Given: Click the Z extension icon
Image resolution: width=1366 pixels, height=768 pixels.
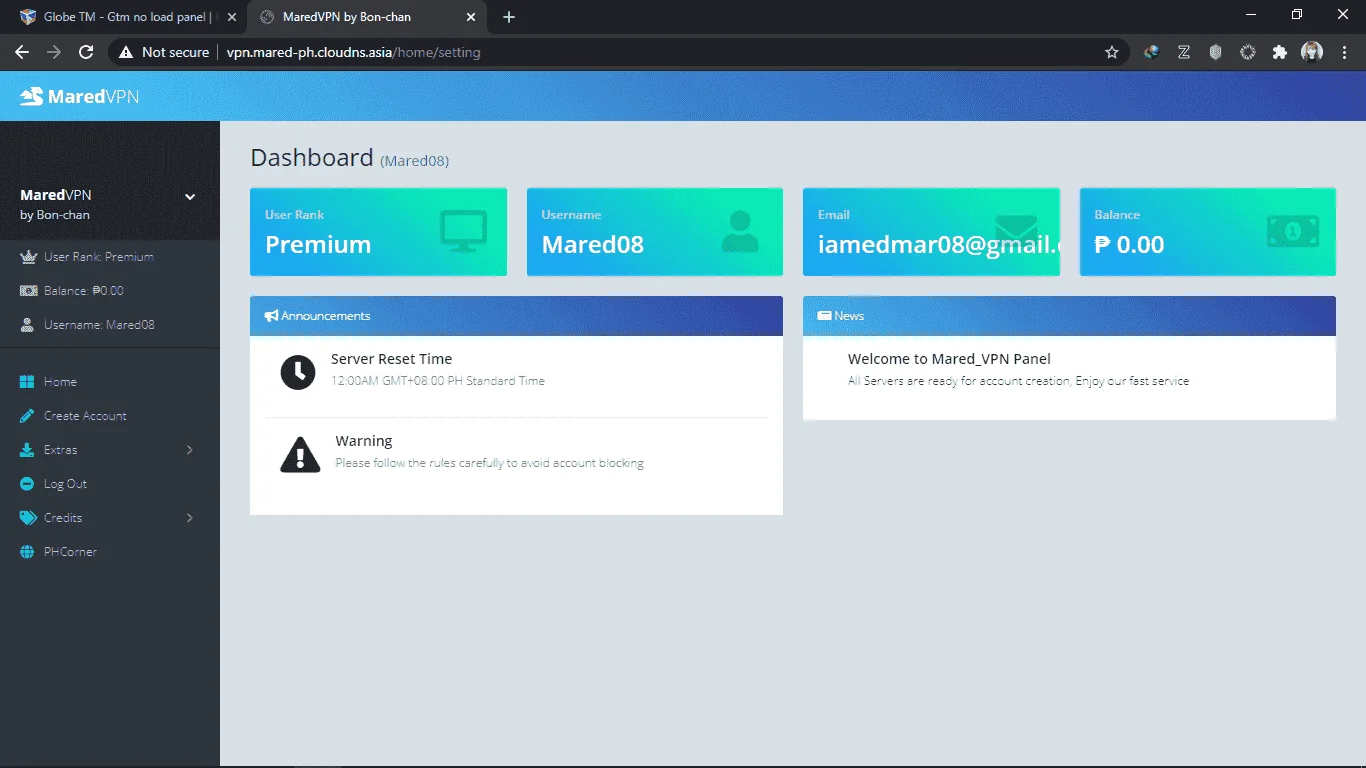Looking at the screenshot, I should (x=1183, y=52).
